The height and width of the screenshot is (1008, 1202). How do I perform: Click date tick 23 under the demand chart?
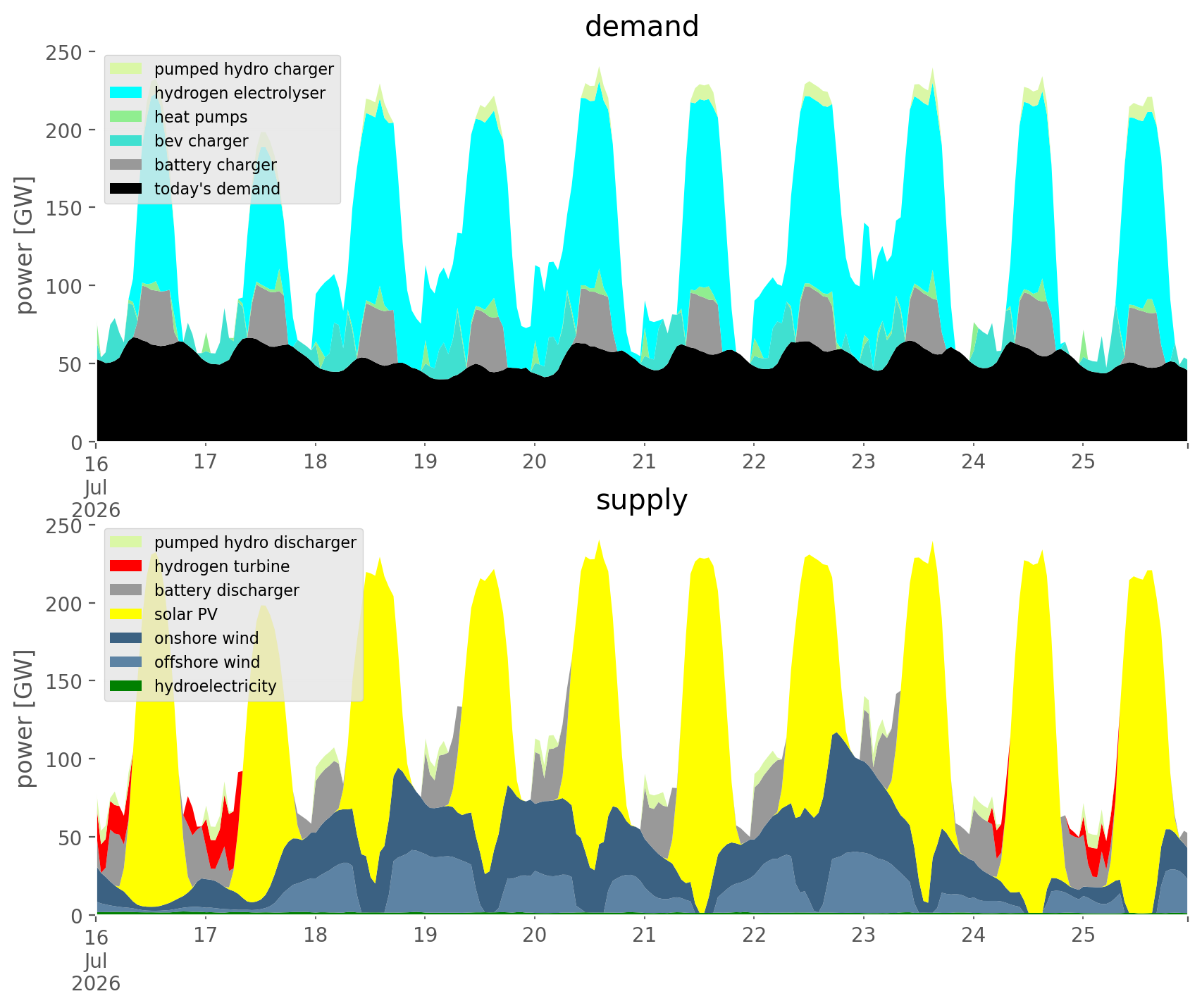click(x=863, y=462)
